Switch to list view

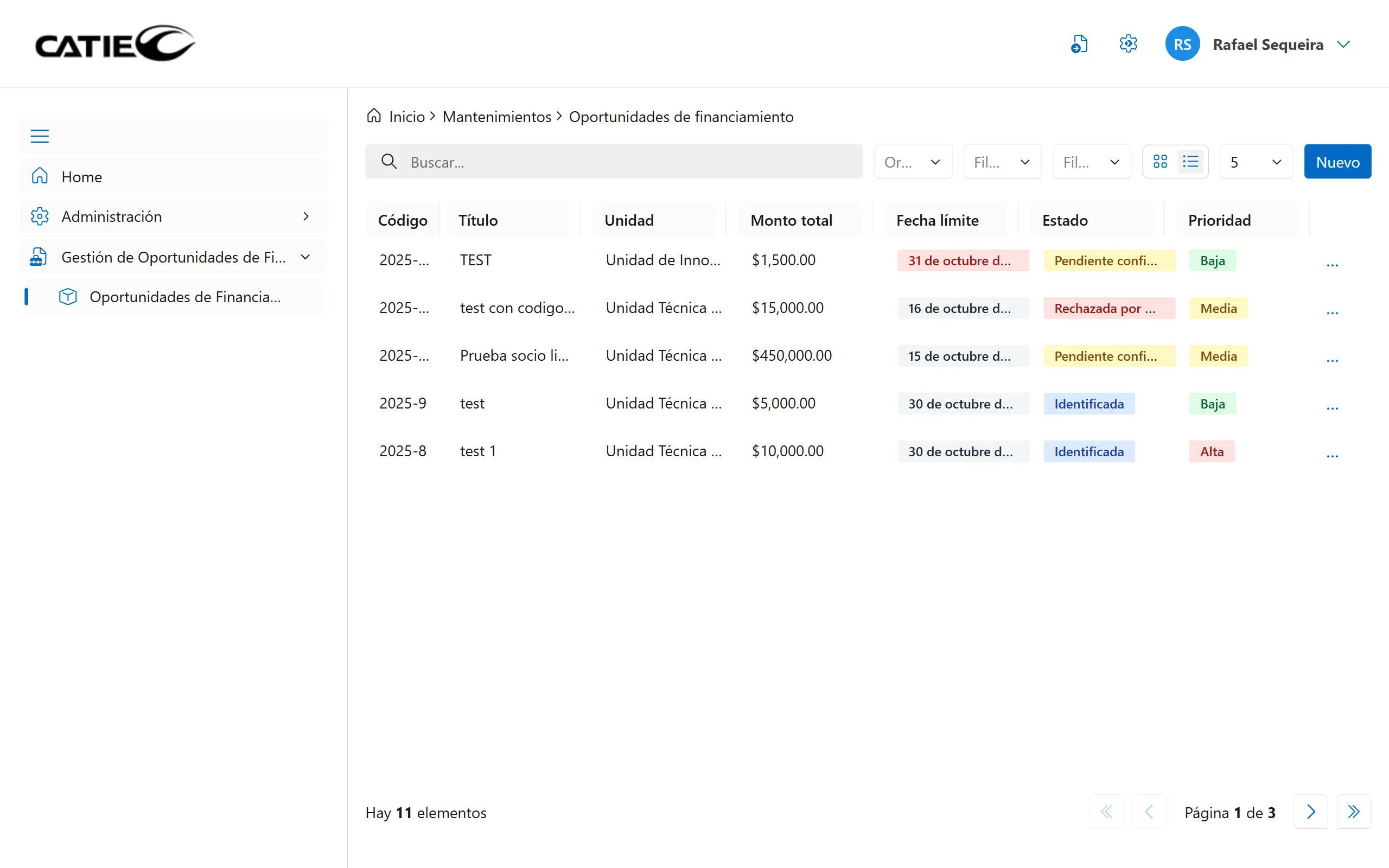coord(1191,162)
